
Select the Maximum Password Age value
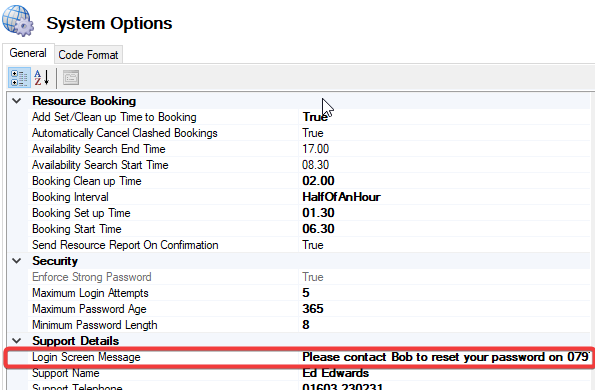coord(313,309)
